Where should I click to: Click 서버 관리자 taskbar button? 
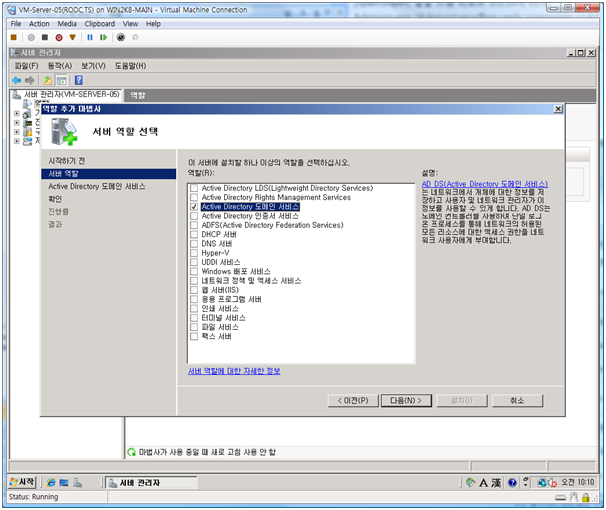(x=151, y=483)
